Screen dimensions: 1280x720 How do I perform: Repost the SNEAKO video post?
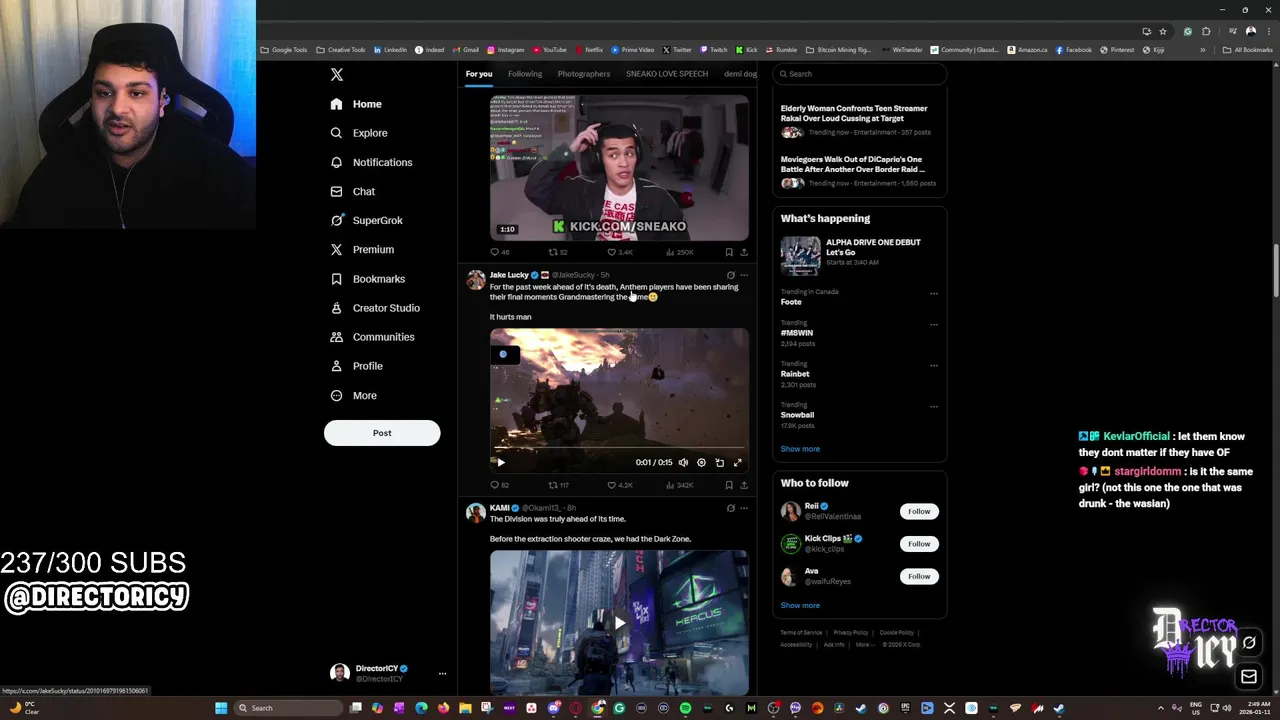(x=558, y=252)
